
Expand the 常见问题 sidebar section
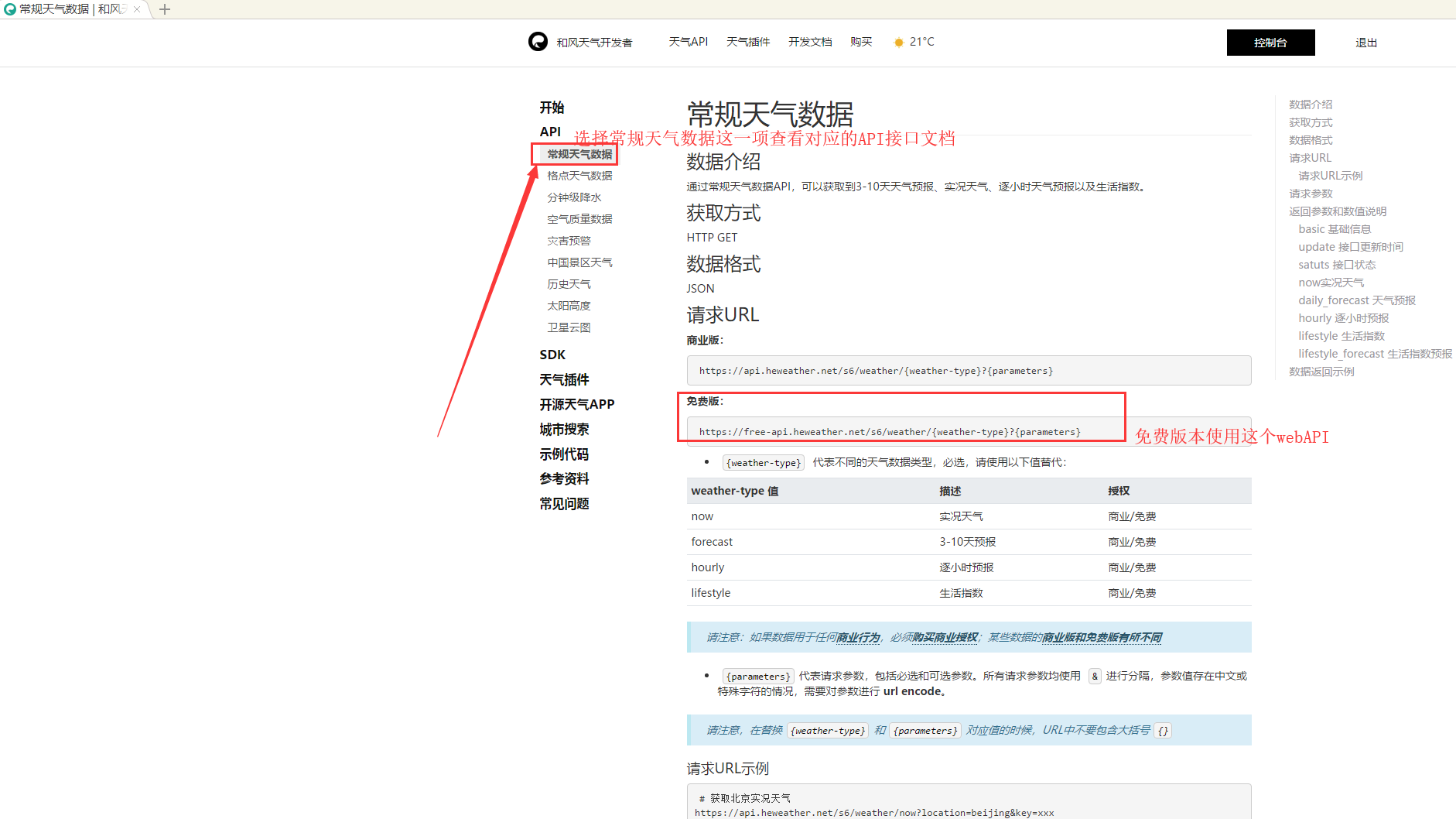(x=564, y=503)
